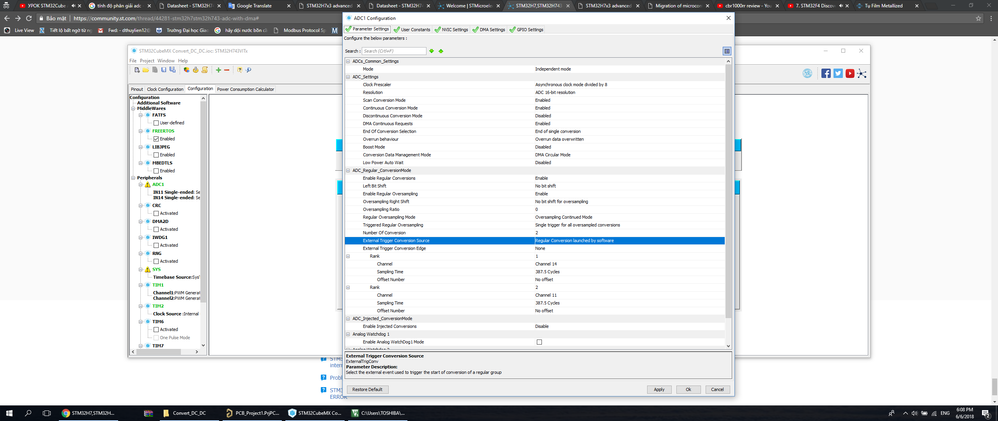Uncheck FREERTOS Enabled checkbox

pyautogui.click(x=156, y=138)
